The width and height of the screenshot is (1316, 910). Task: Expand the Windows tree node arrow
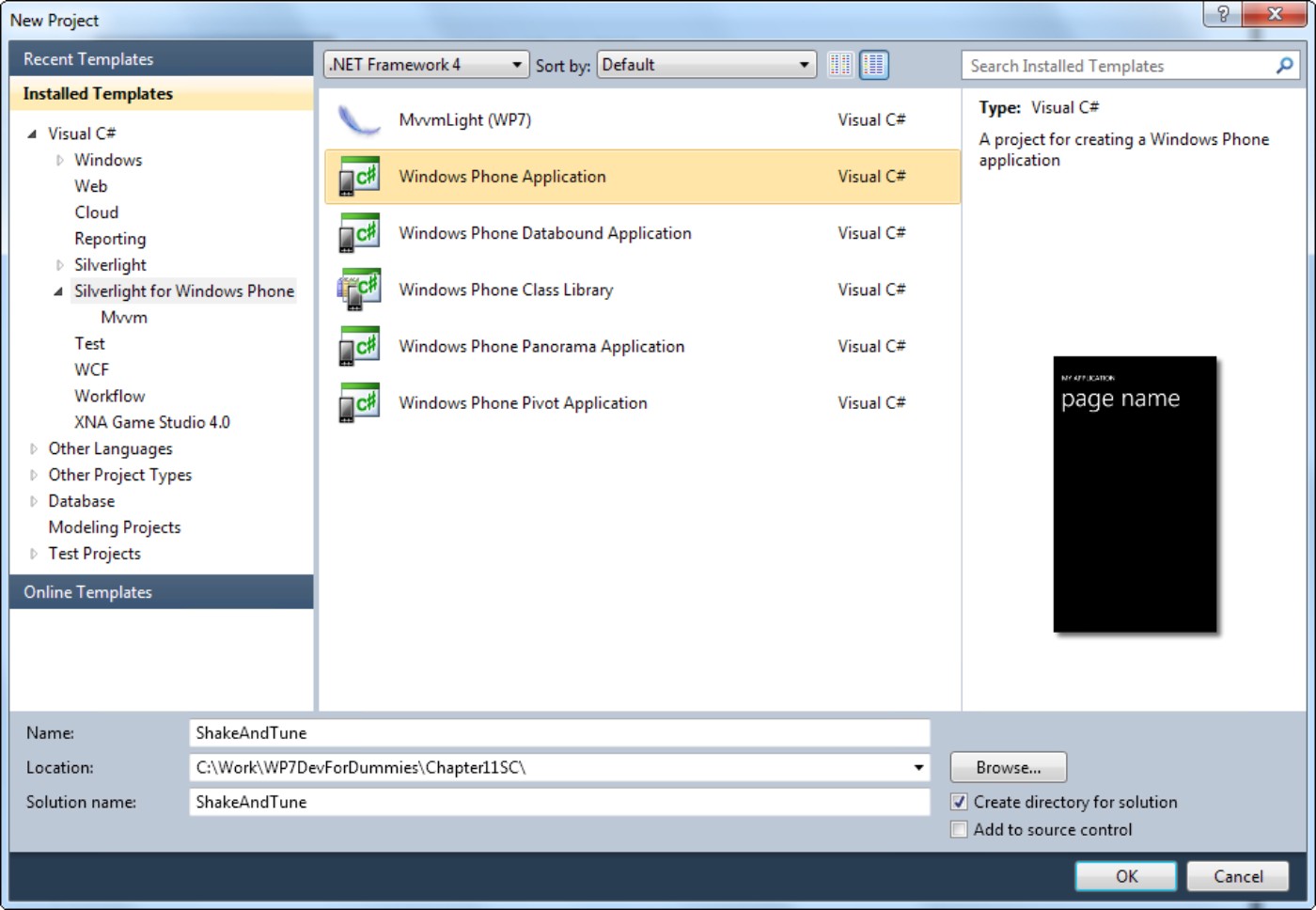point(59,160)
